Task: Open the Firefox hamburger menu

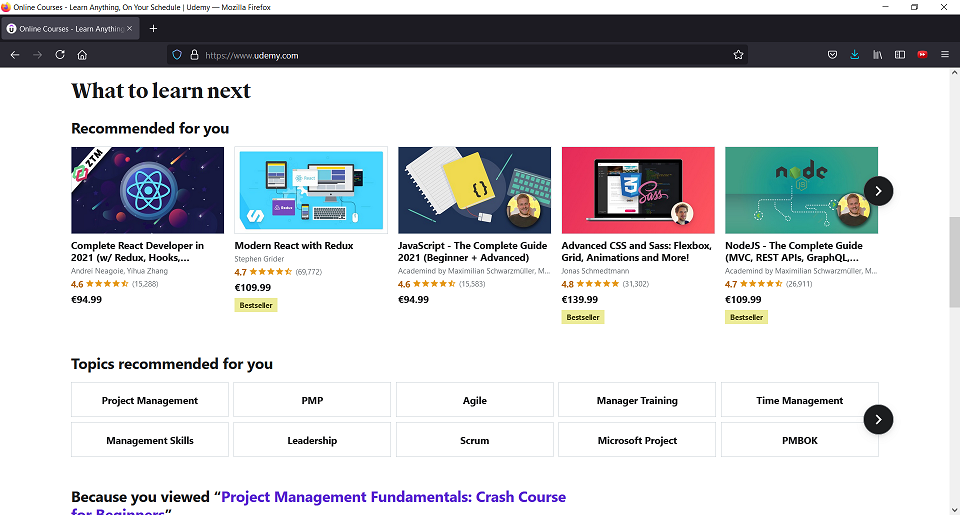Action: point(945,55)
